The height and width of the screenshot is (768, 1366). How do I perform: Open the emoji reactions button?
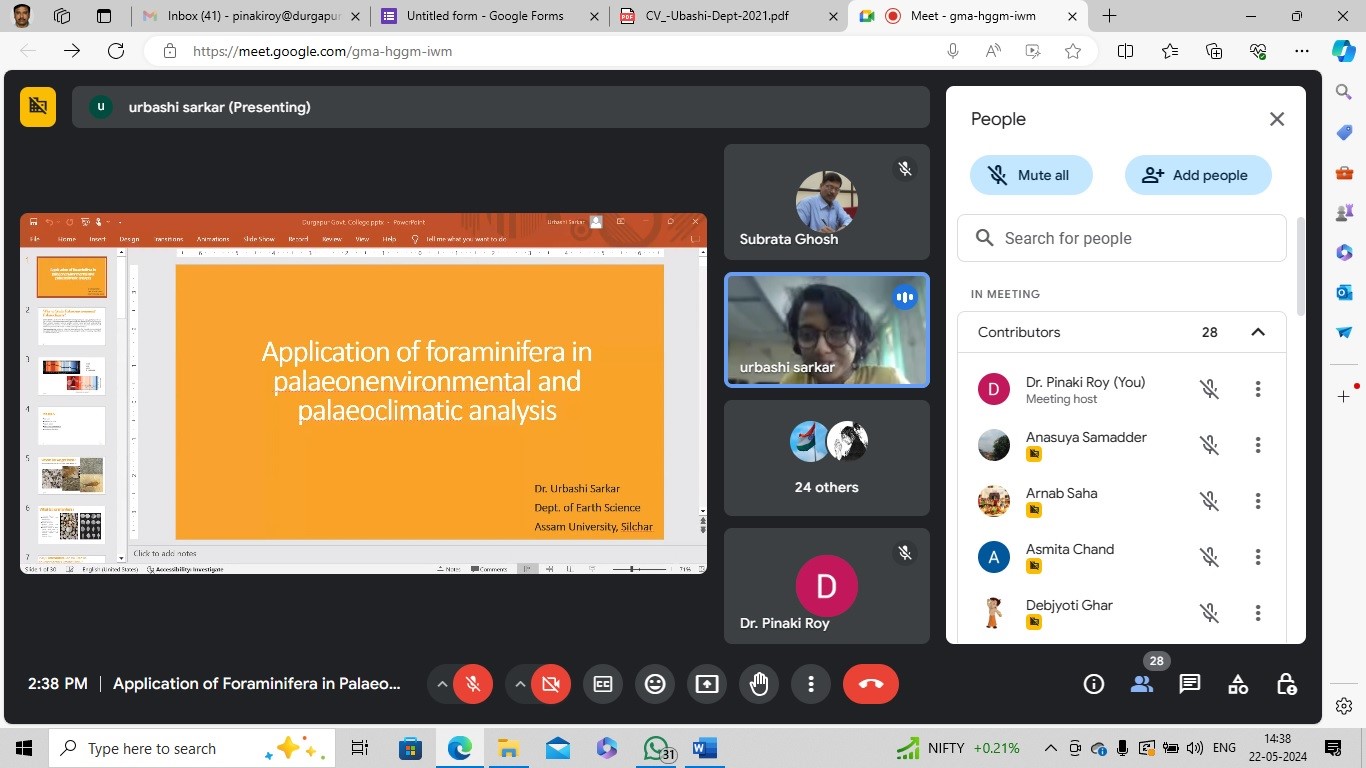coord(655,684)
